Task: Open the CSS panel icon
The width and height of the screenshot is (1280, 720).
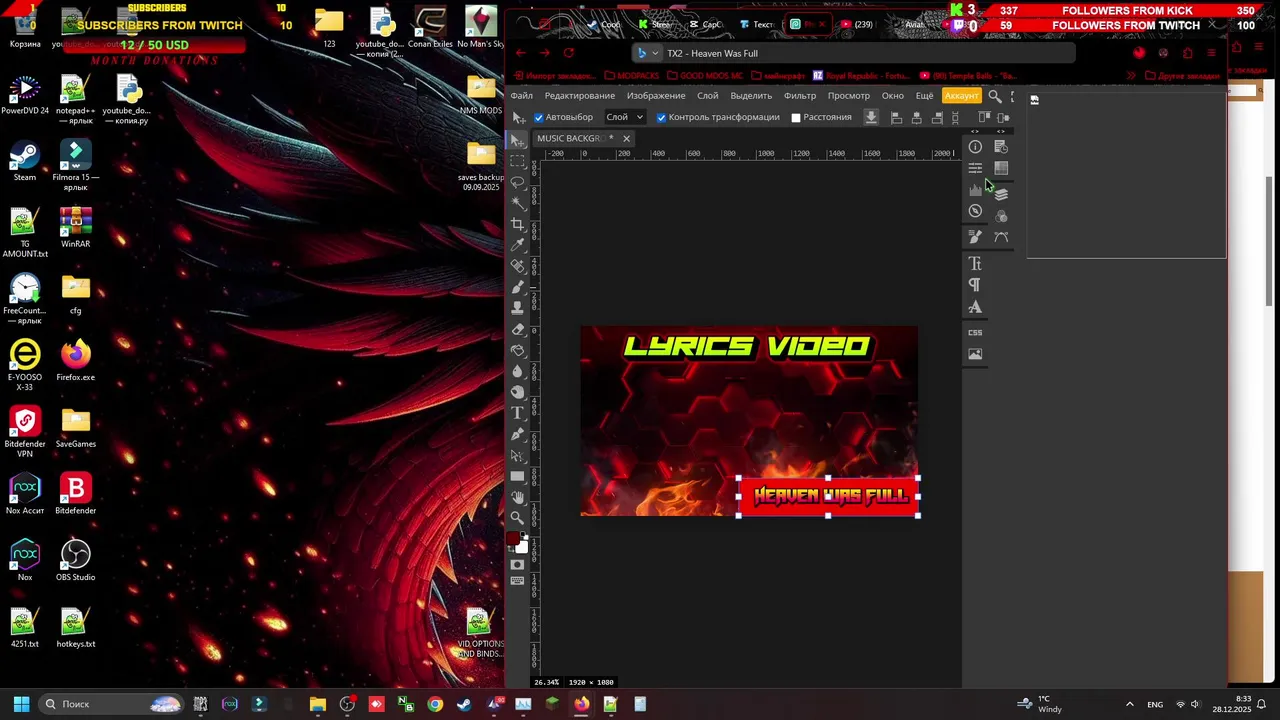Action: [x=975, y=332]
